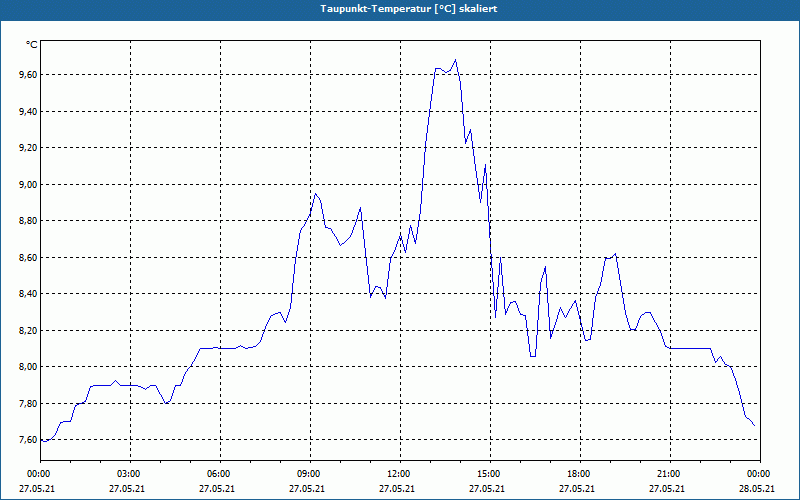This screenshot has width=800, height=500.
Task: Click the 21:00 time label
Action: (667, 474)
